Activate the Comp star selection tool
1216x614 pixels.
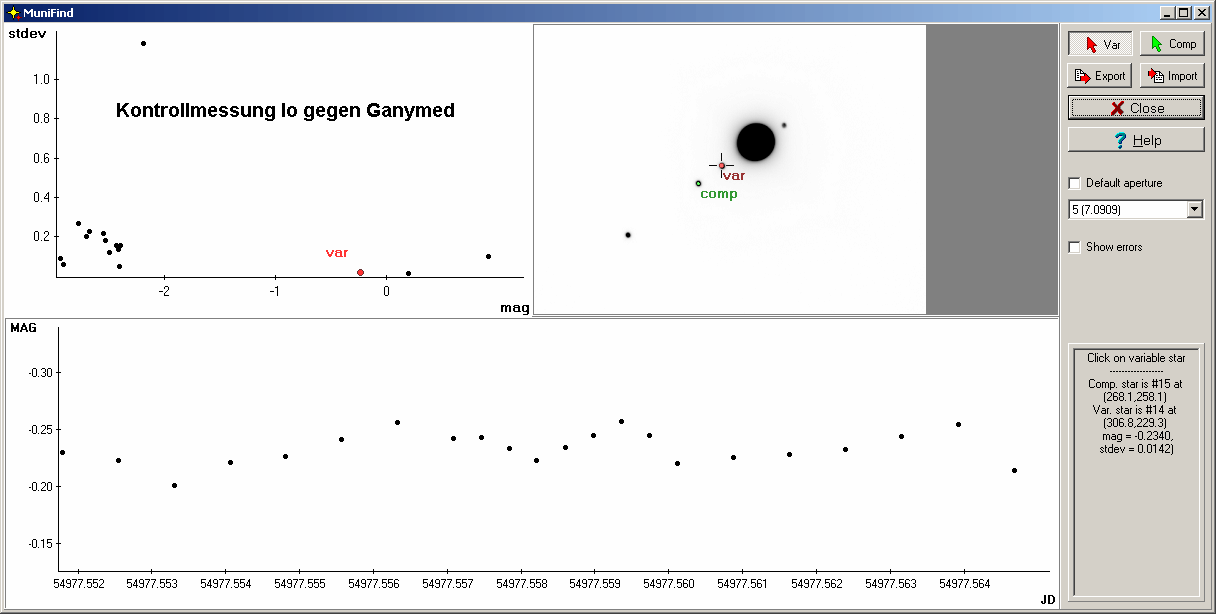(x=1172, y=44)
